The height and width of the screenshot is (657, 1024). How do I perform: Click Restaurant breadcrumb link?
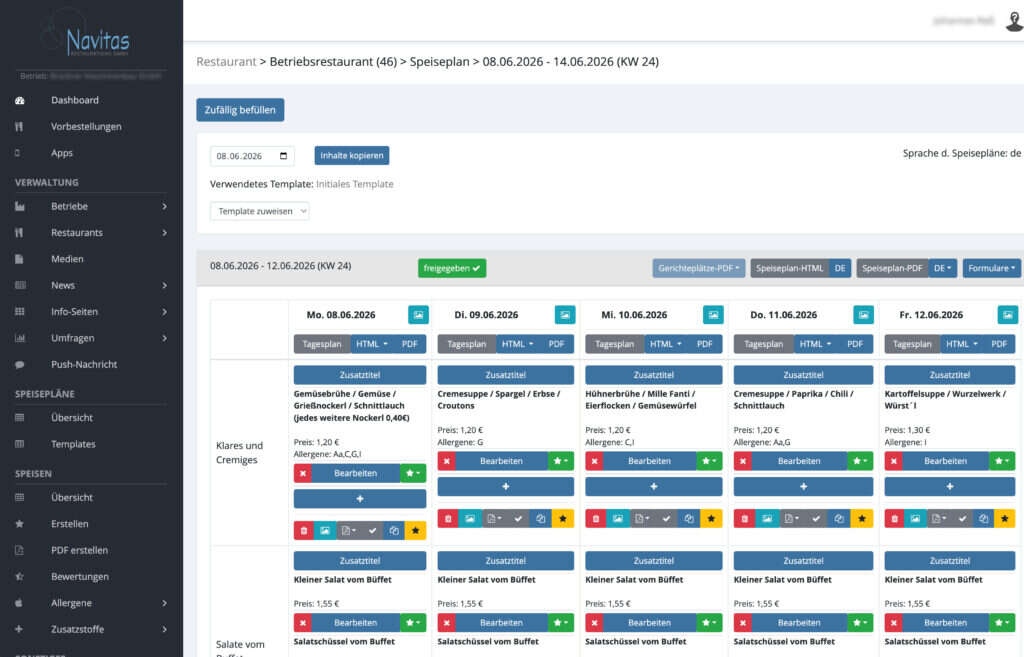pyautogui.click(x=226, y=61)
